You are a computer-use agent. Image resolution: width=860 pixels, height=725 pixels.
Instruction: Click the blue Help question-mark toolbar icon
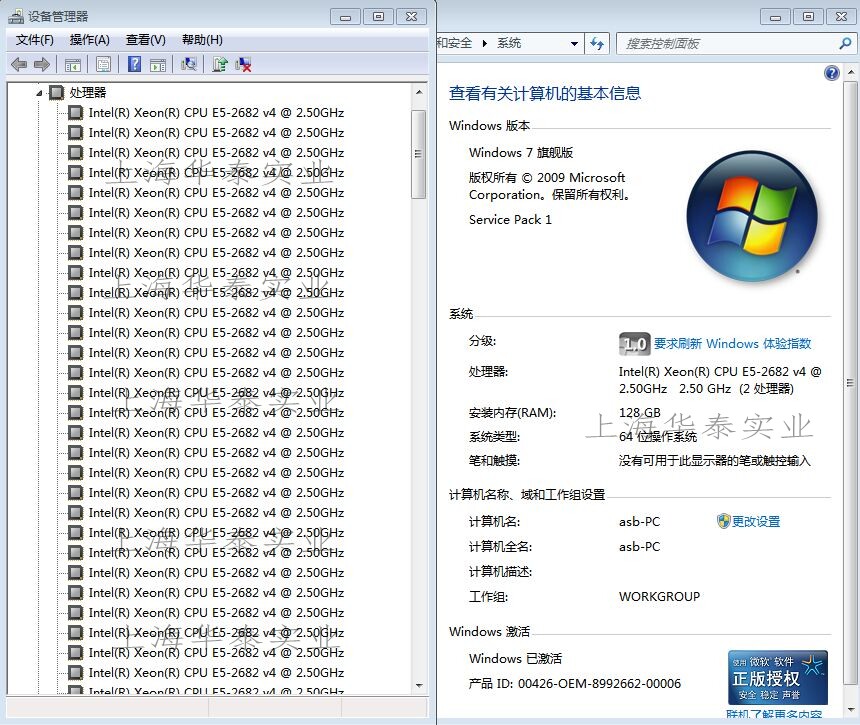[134, 65]
